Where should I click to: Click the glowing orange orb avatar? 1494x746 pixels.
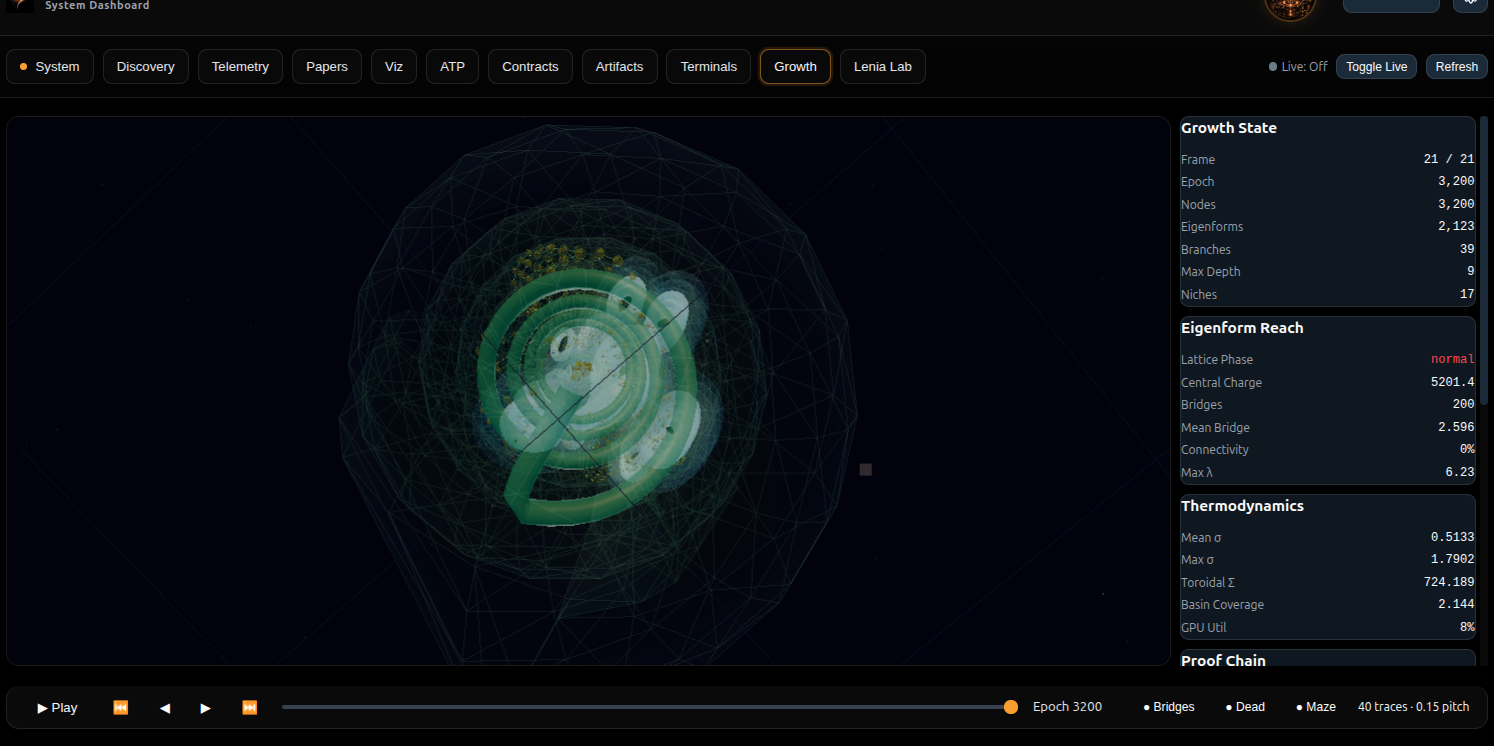(1290, 6)
